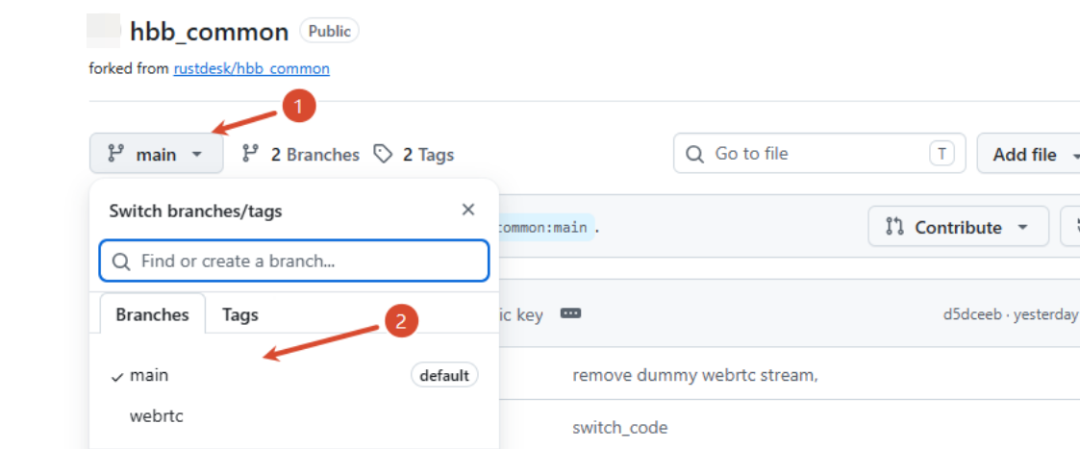Screen dimensions: 1080x449
Task: Click the Public visibility badge
Action: pyautogui.click(x=329, y=31)
